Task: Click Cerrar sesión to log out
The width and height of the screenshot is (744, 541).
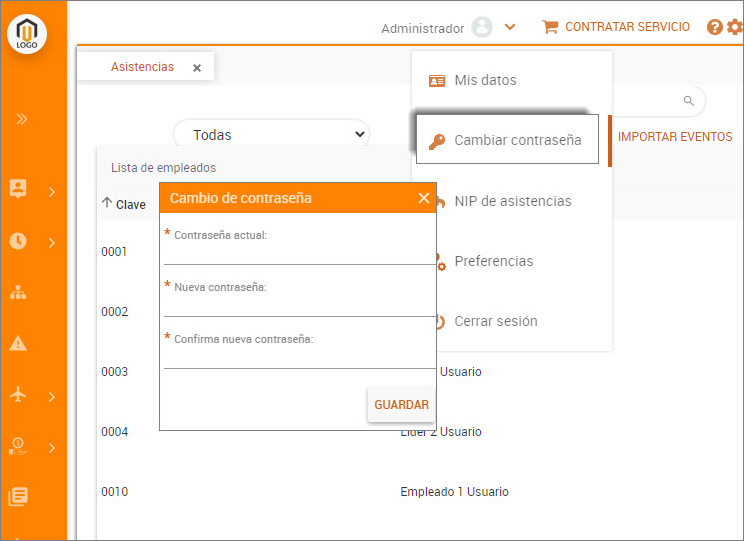Action: (x=495, y=321)
